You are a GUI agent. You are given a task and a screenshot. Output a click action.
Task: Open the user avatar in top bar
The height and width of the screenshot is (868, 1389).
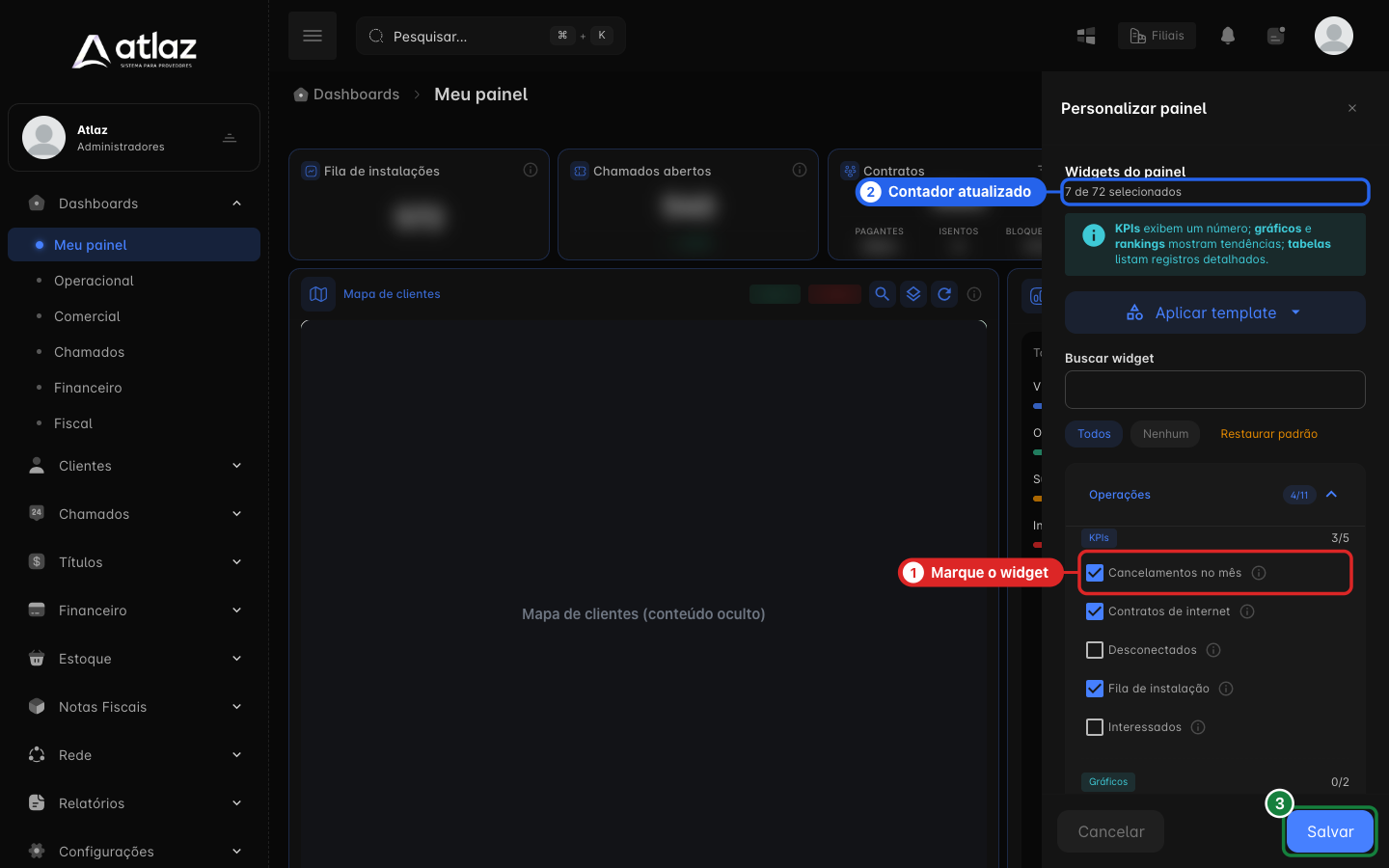click(1334, 36)
